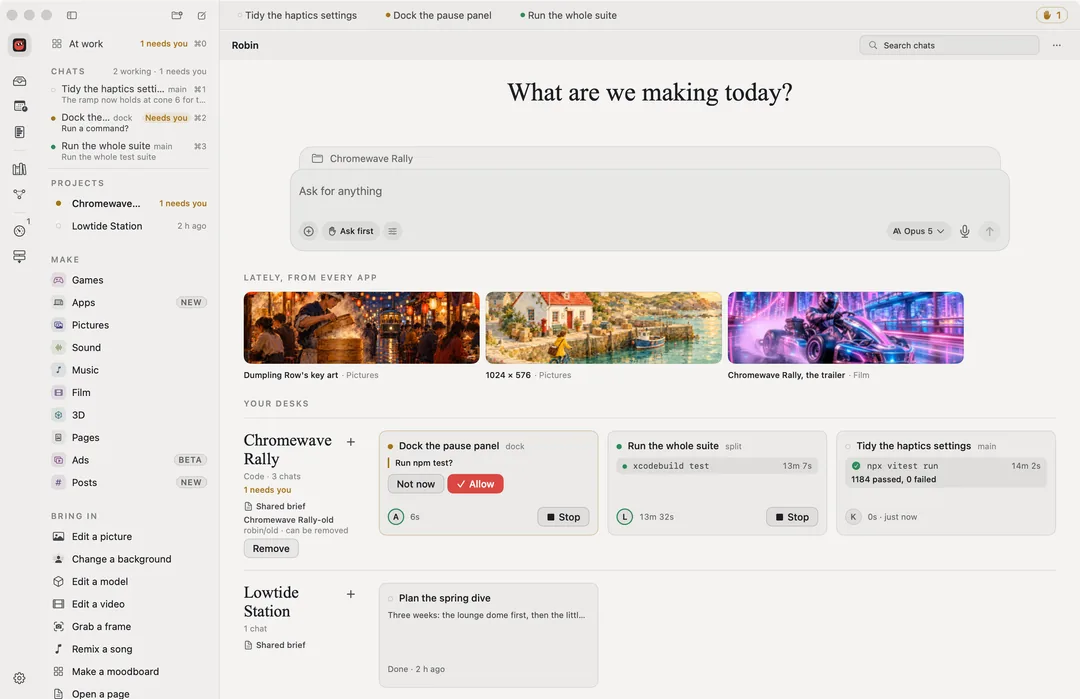Click the new folder icon in sidebar header
Screen dimensions: 1080x699
coord(177,15)
